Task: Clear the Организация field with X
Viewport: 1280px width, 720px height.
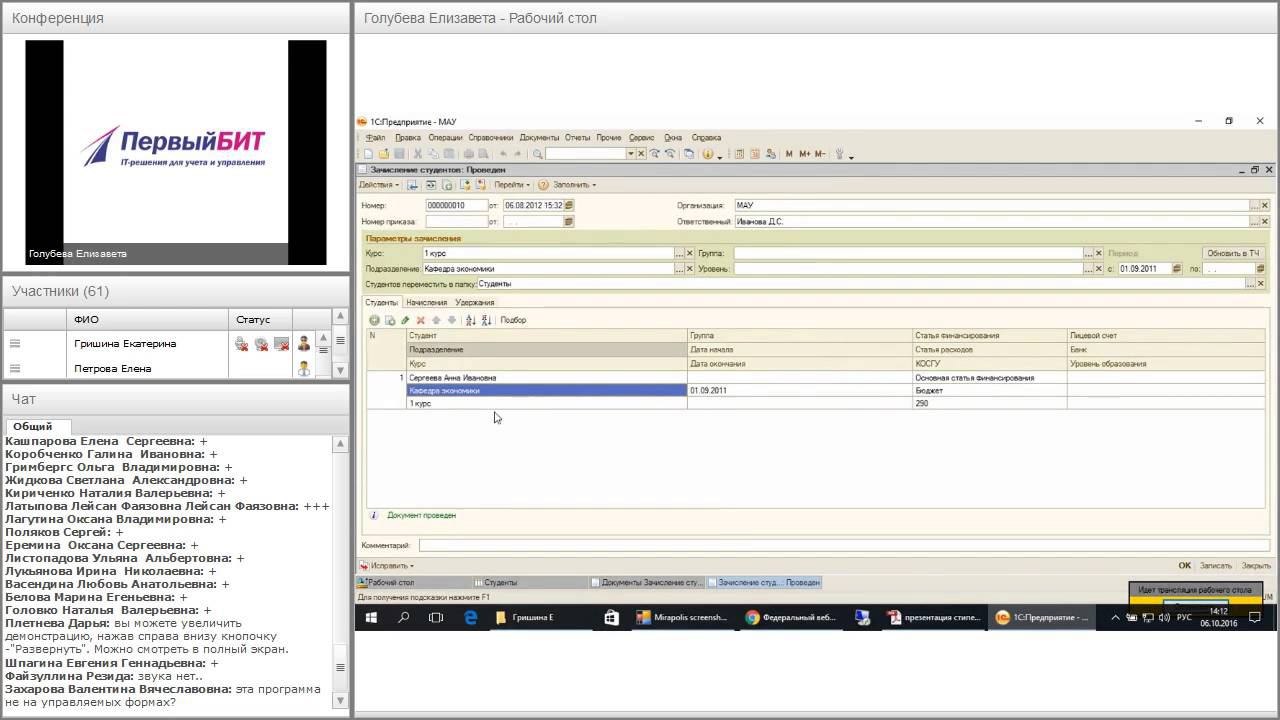Action: click(1265, 205)
